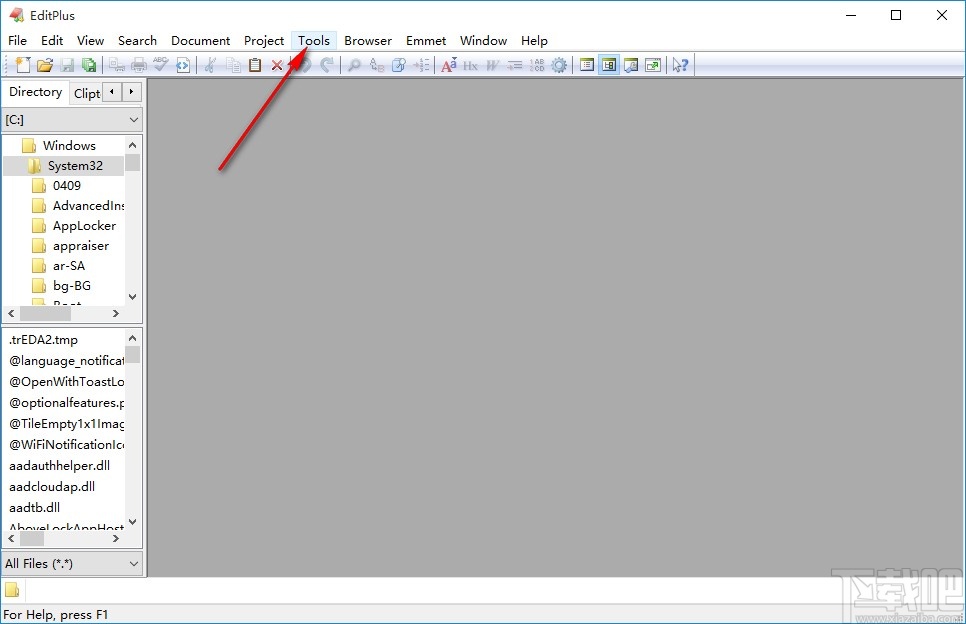The image size is (966, 624).
Task: Open Preferences with the gear icon
Action: click(x=559, y=65)
